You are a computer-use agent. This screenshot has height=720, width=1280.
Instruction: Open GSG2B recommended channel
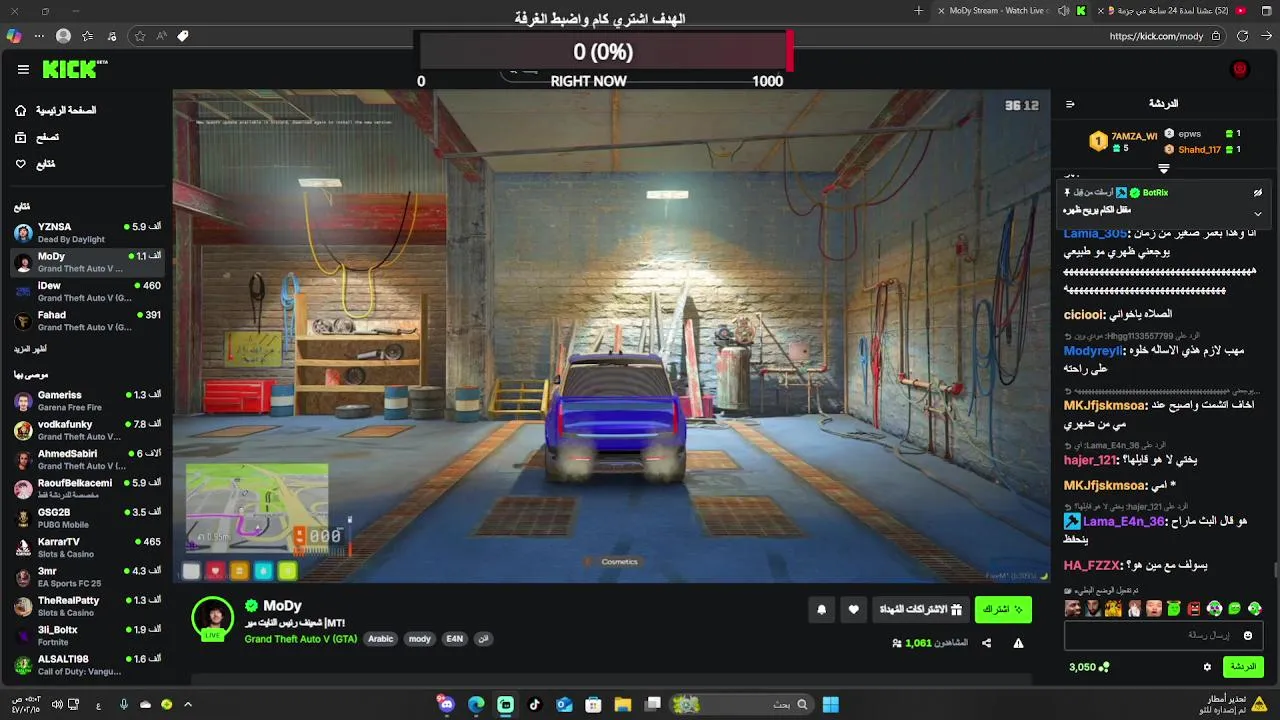(x=87, y=518)
